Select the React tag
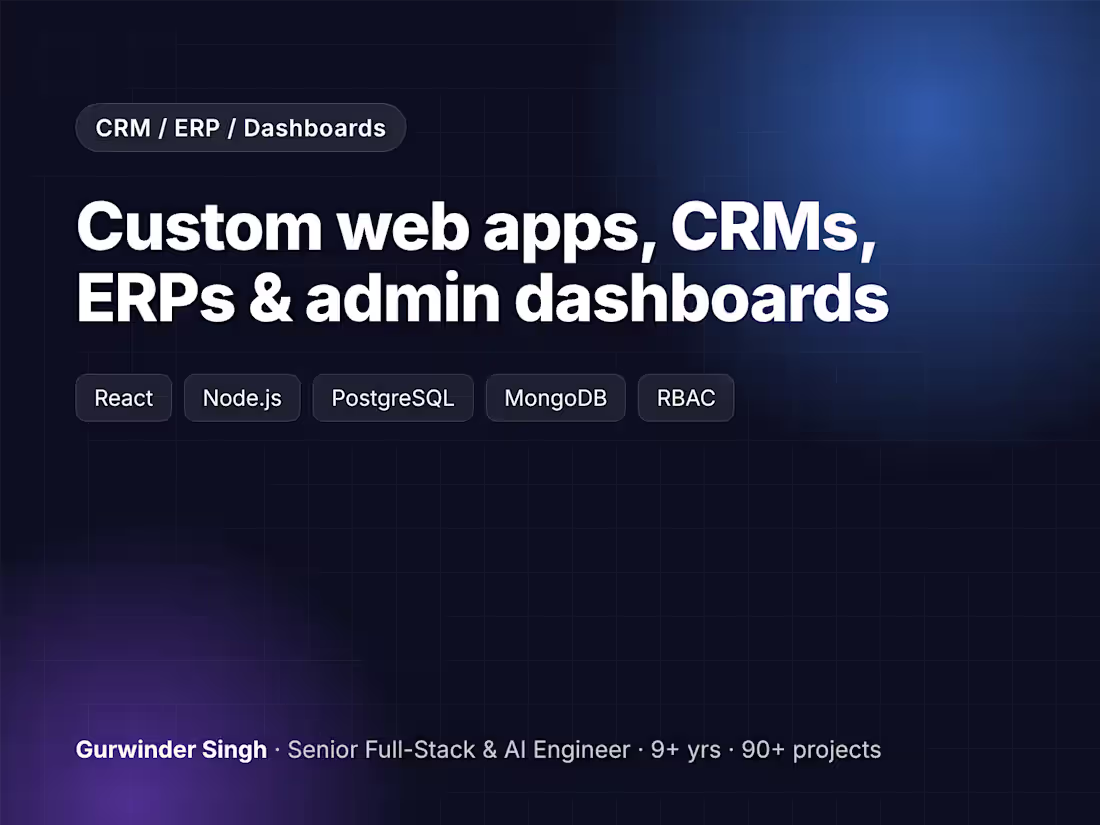The height and width of the screenshot is (825, 1100). pos(123,398)
